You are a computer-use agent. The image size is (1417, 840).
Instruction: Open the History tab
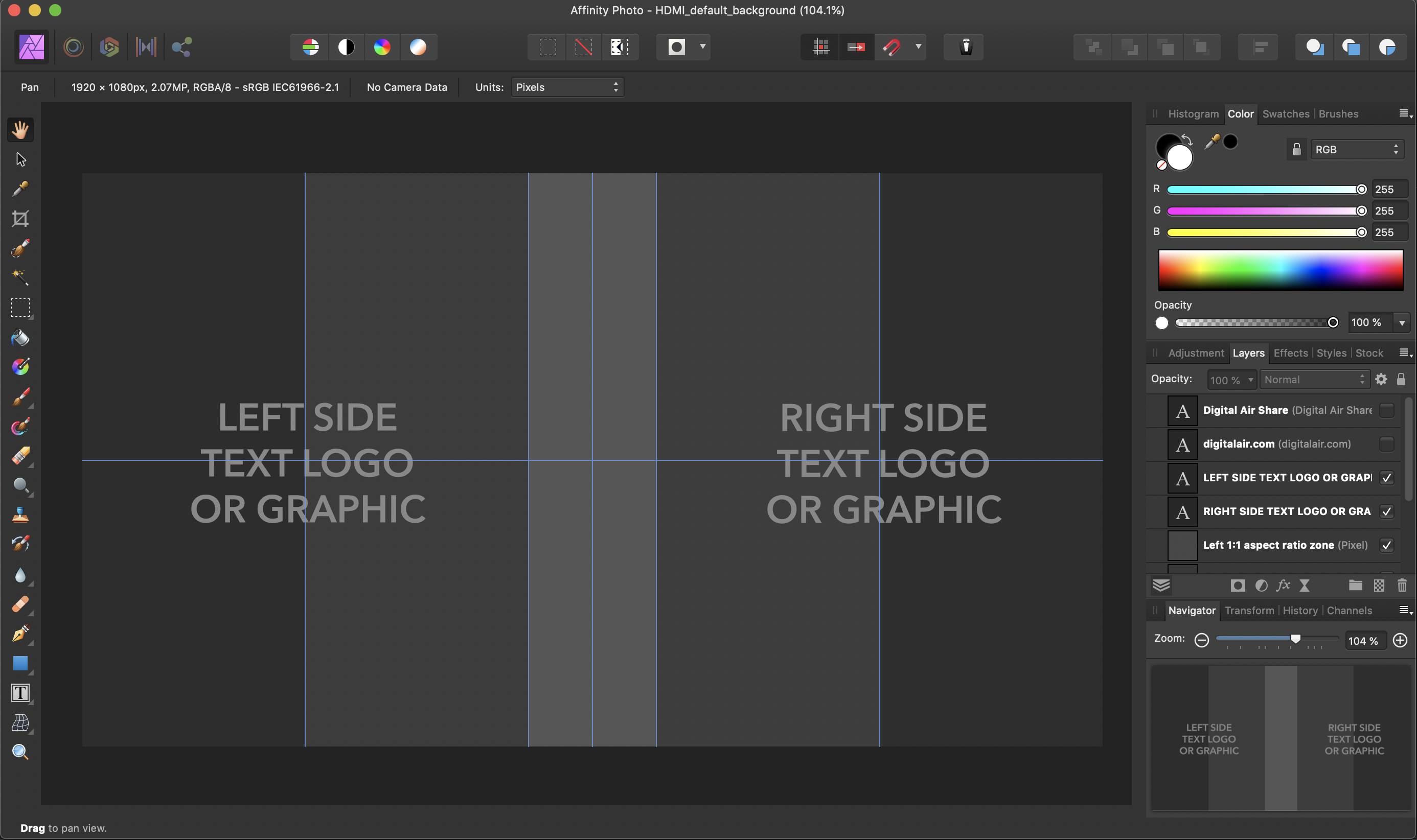tap(1300, 610)
